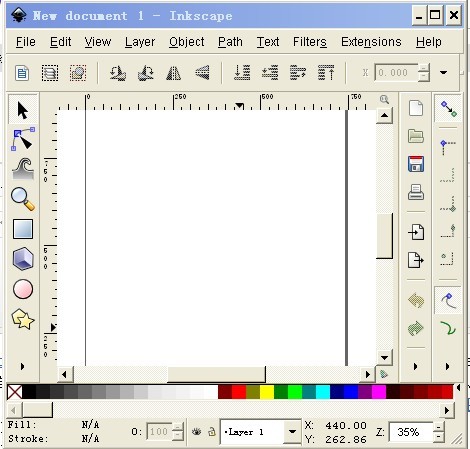Open the Text menu
This screenshot has height=449, width=470.
click(268, 42)
